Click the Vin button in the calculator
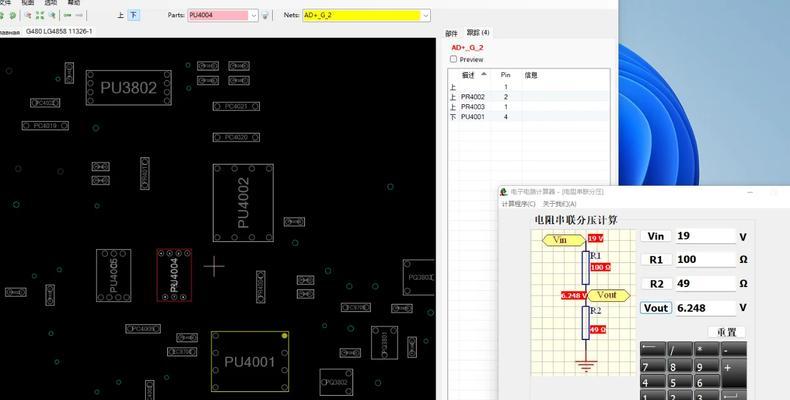The width and height of the screenshot is (790, 400). point(656,236)
